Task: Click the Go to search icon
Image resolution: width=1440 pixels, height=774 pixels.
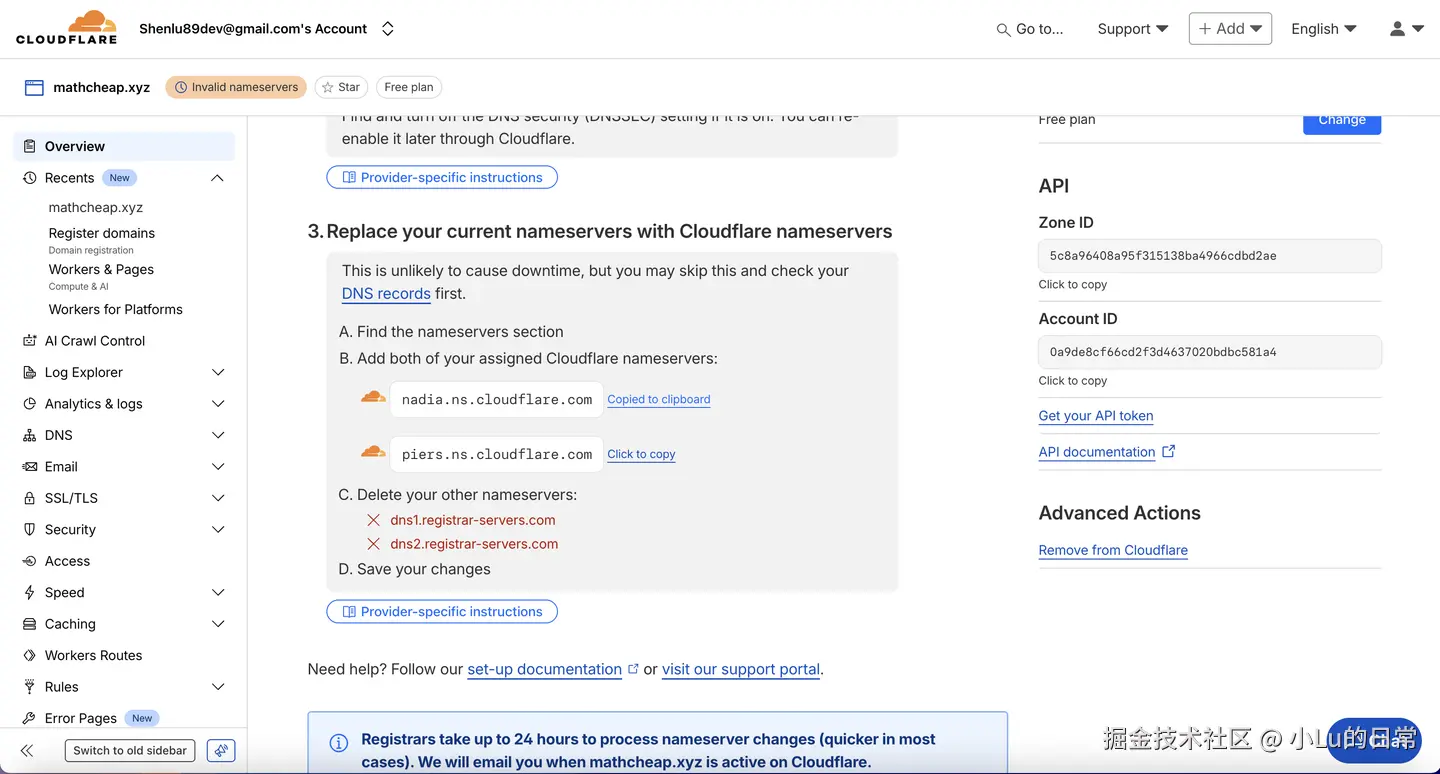Action: [x=1003, y=30]
